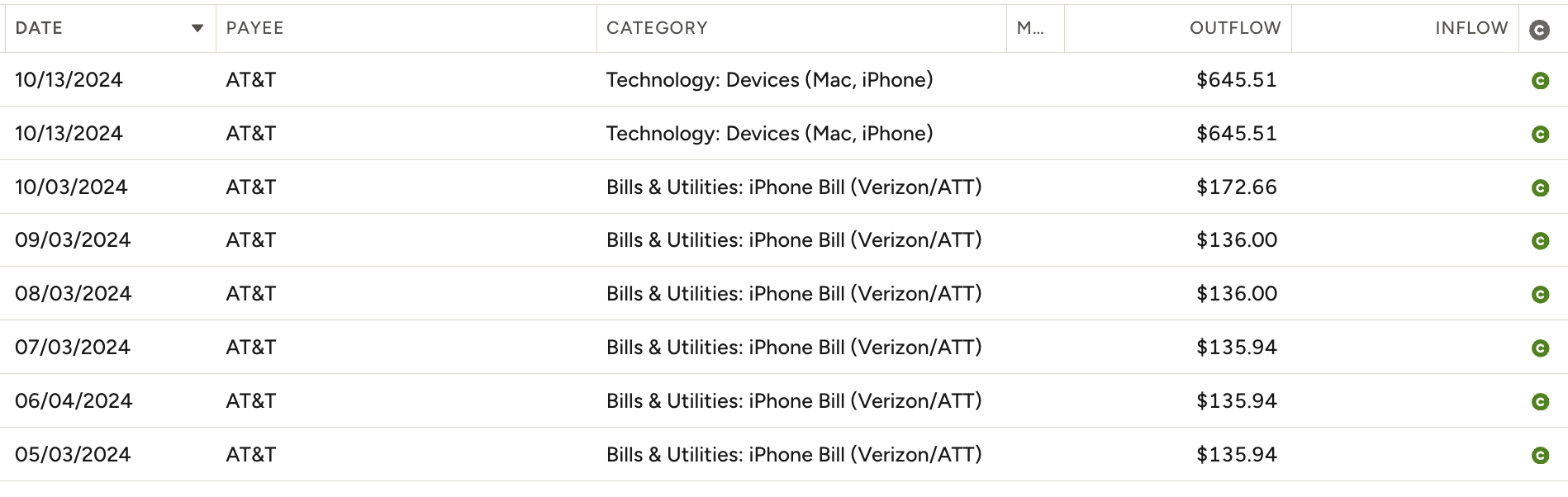The width and height of the screenshot is (1568, 497).
Task: Select the $135.94 outflow on the 07/03/2024 row
Action: pos(1237,348)
